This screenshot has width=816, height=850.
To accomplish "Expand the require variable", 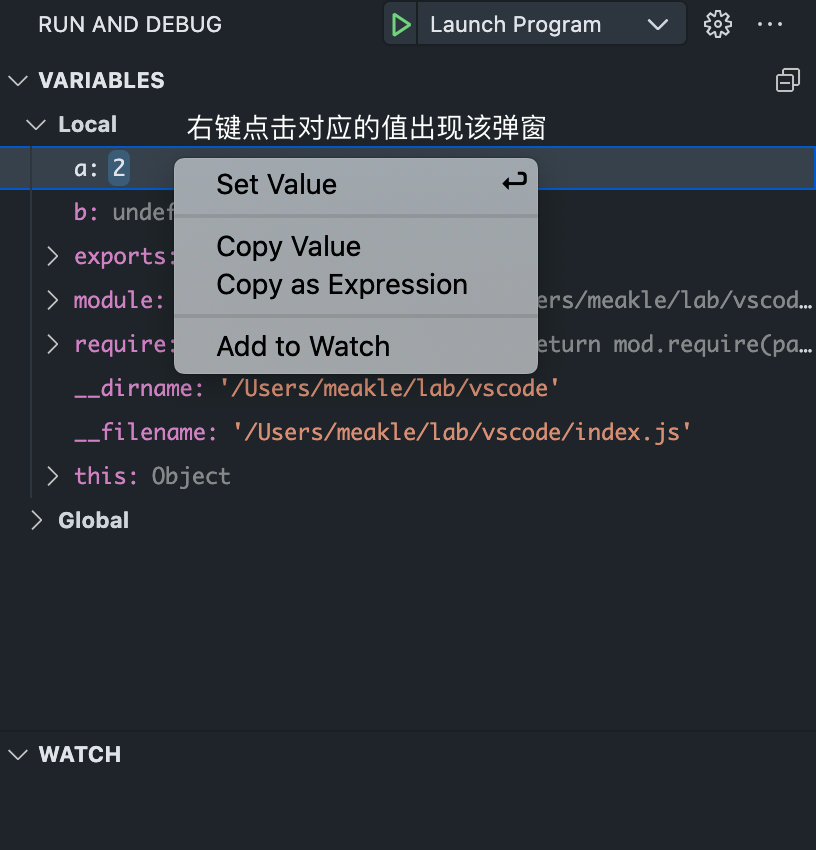I will 54,345.
